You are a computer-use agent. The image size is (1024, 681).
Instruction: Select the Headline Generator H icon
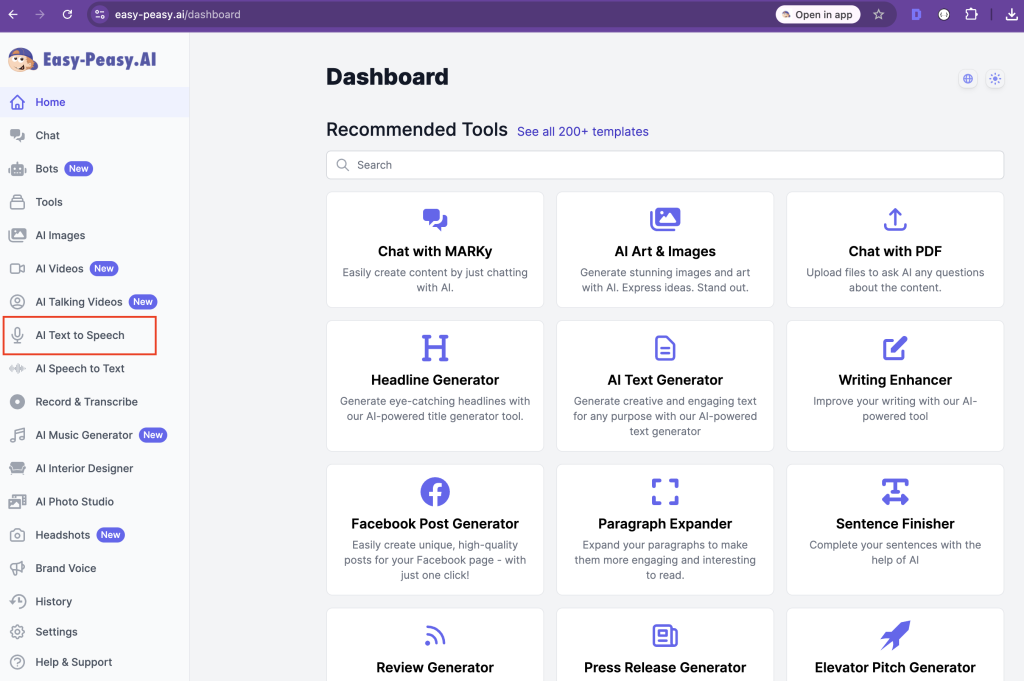coord(435,348)
